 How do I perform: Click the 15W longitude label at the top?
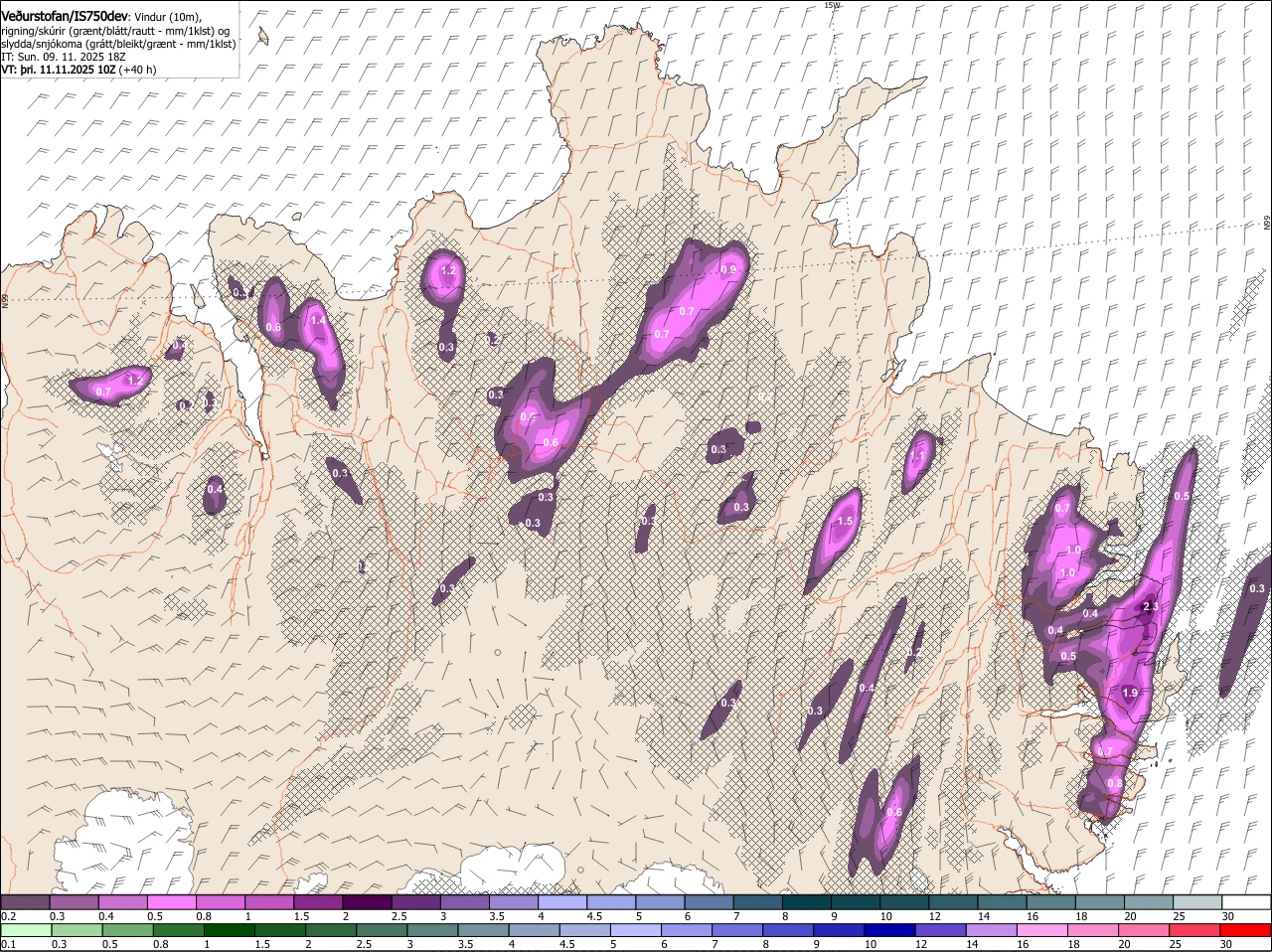832,5
